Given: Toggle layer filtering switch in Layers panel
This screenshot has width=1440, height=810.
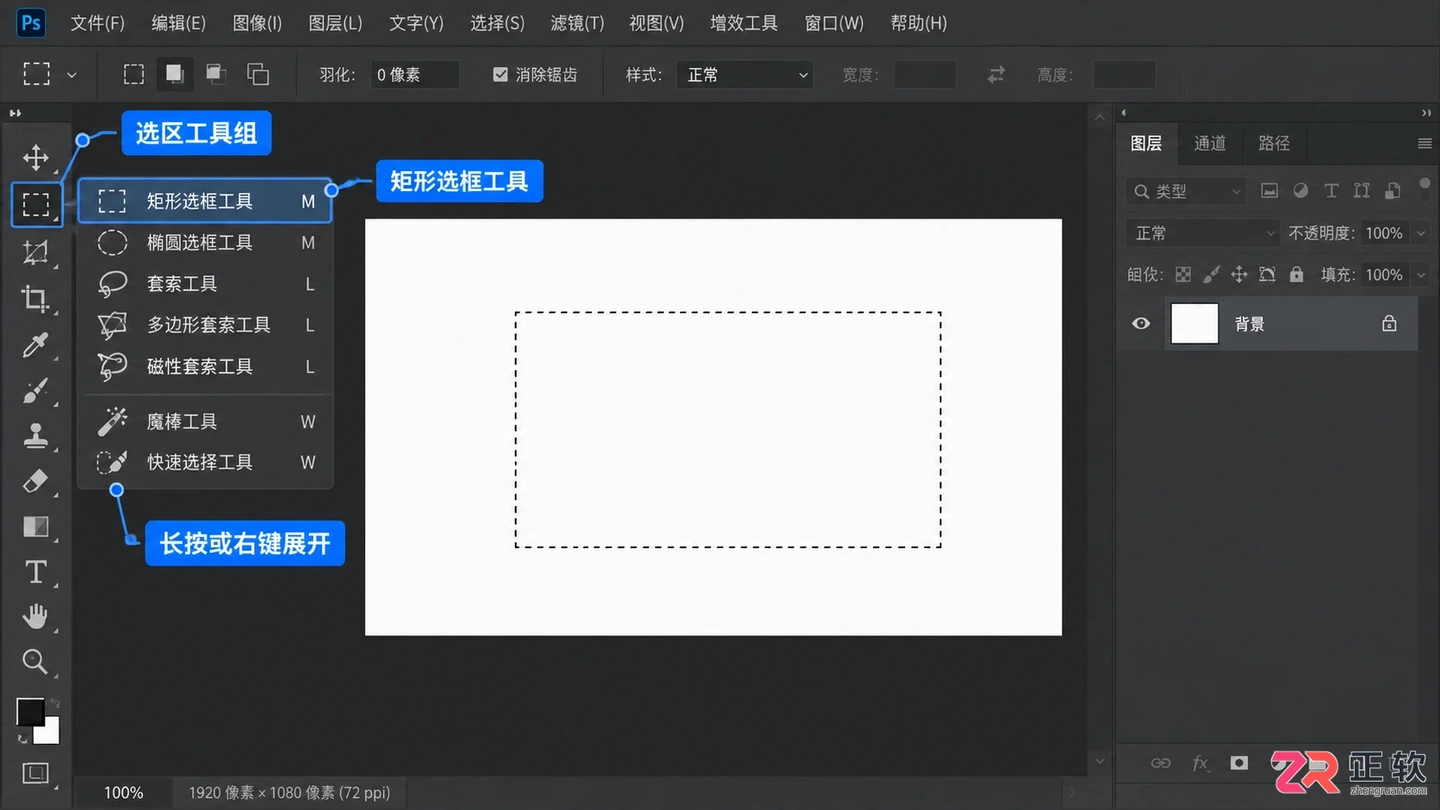Looking at the screenshot, I should click(1424, 188).
